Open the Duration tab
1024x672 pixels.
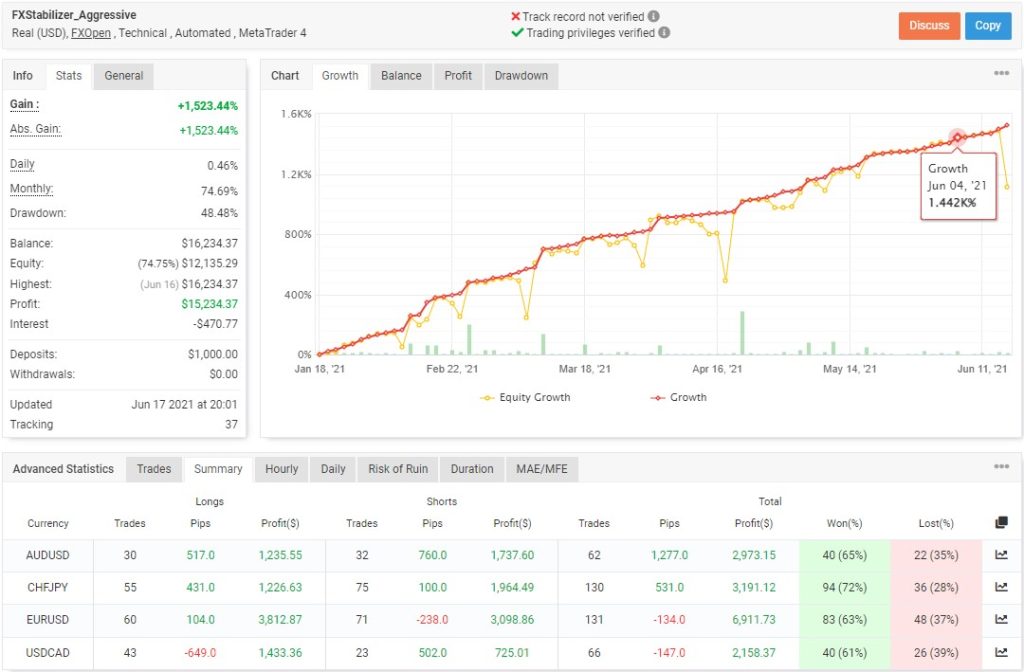[472, 469]
